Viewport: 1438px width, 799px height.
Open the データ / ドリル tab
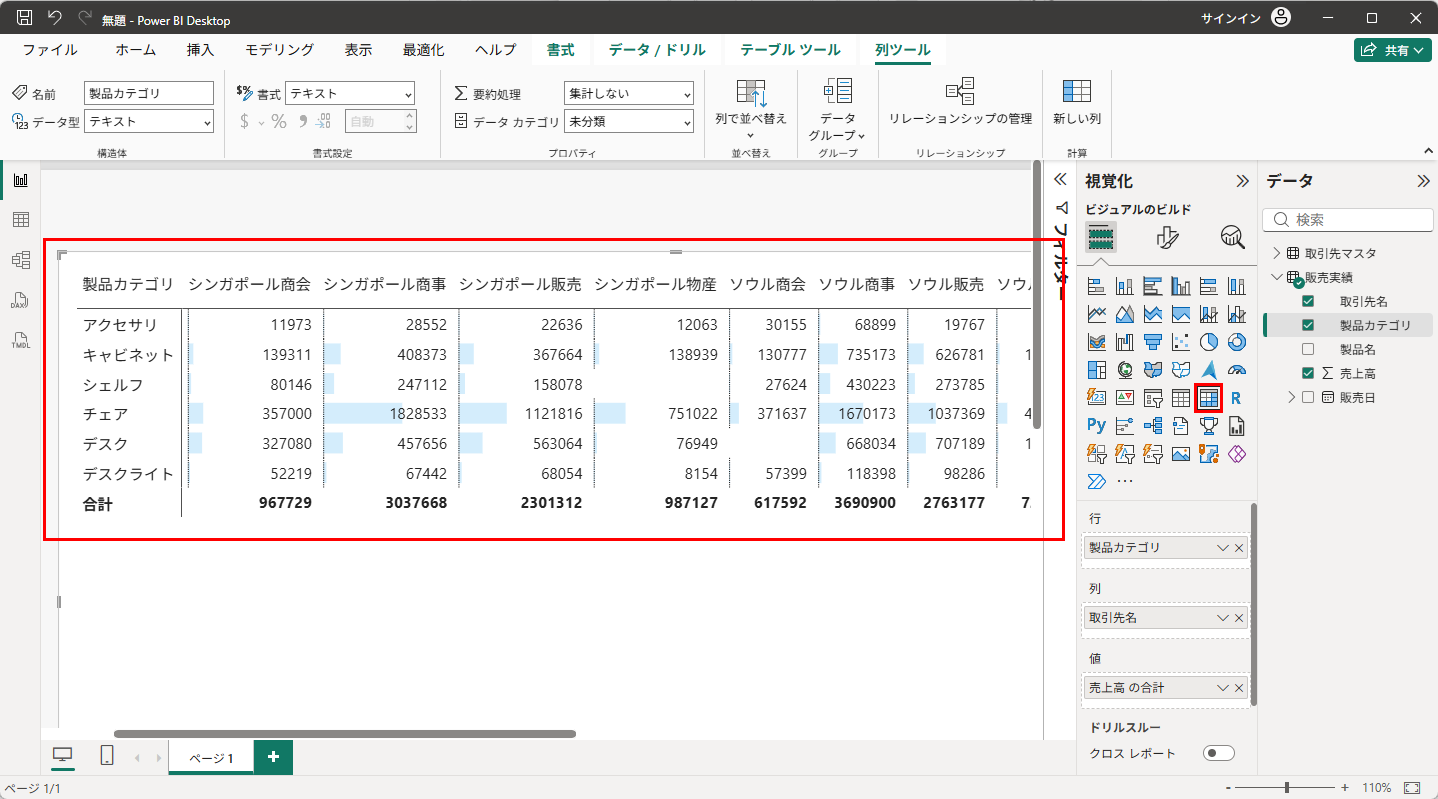[657, 50]
